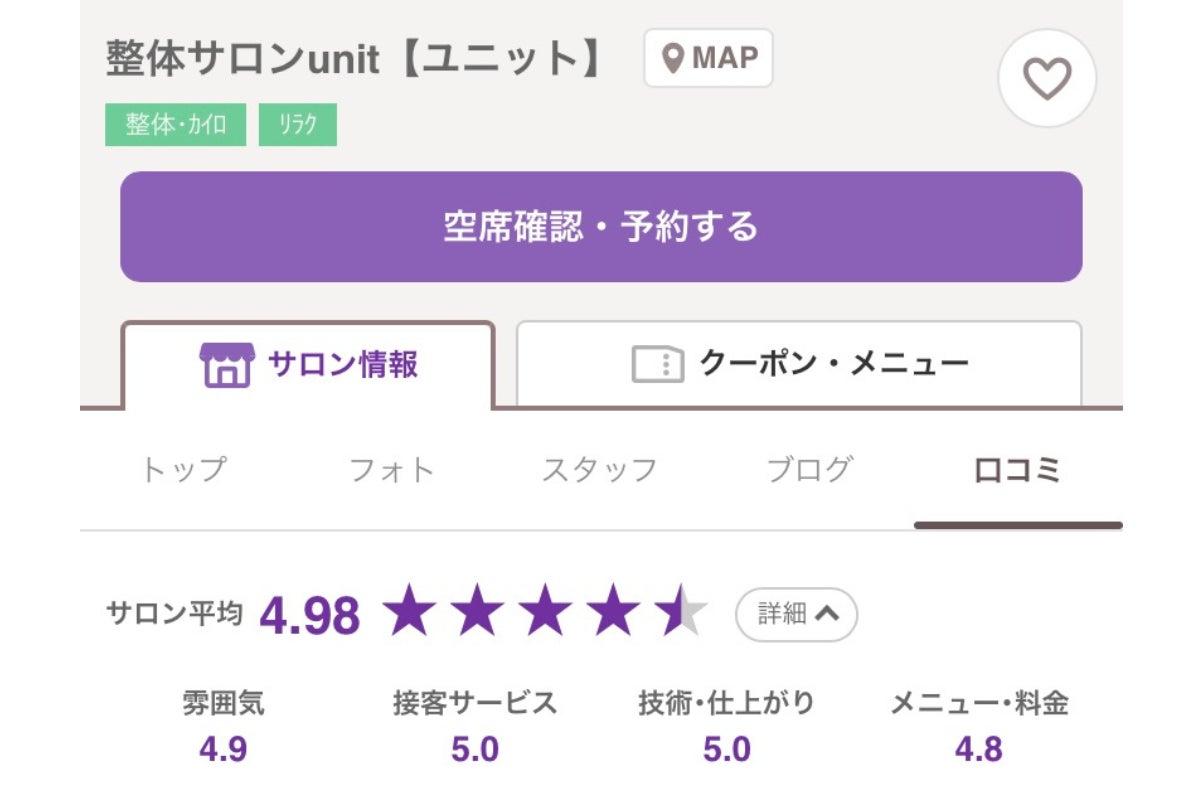This screenshot has width=1200, height=800.
Task: Click the third rating star
Action: click(545, 612)
